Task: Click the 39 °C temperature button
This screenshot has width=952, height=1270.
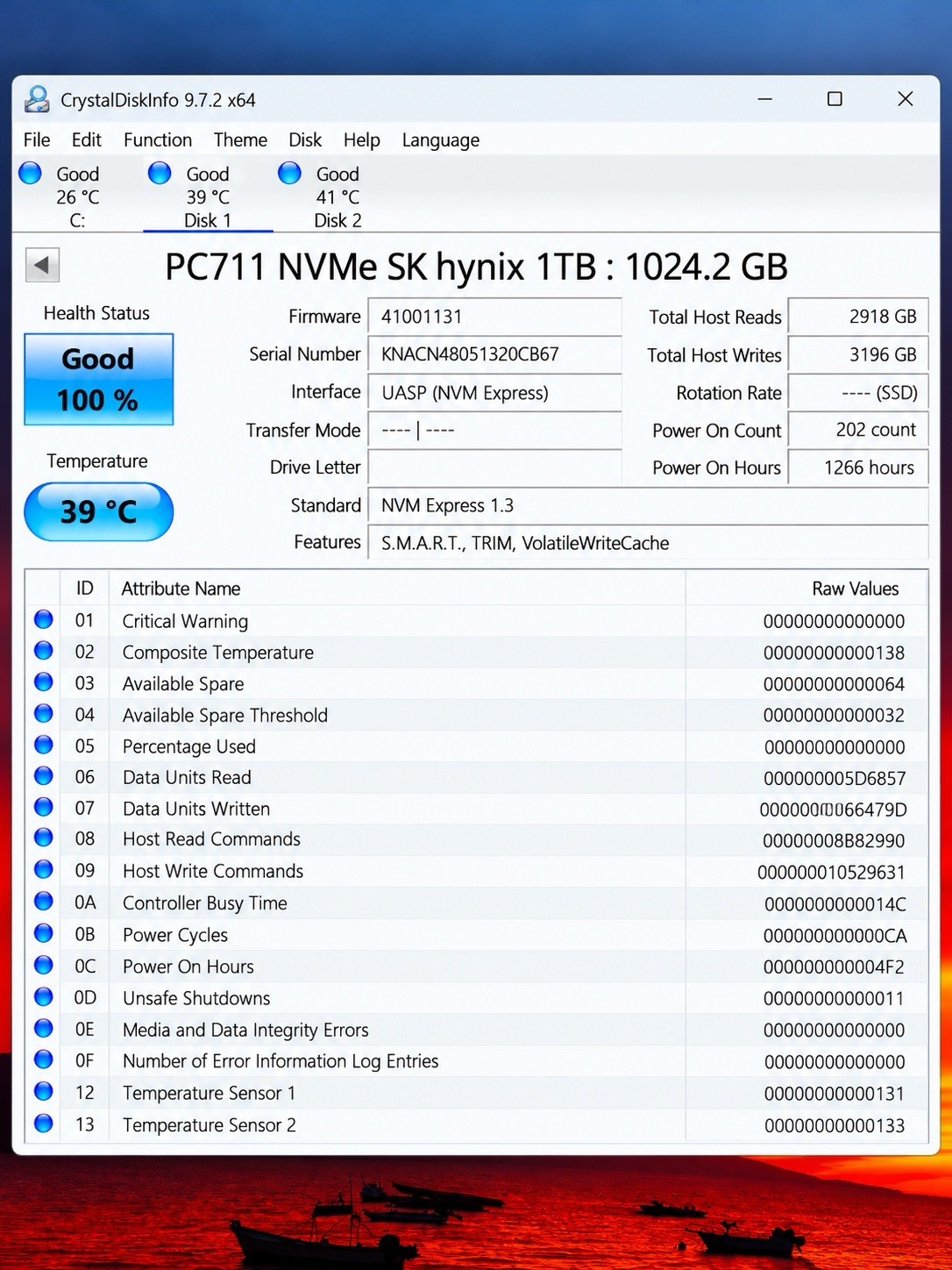Action: (98, 511)
